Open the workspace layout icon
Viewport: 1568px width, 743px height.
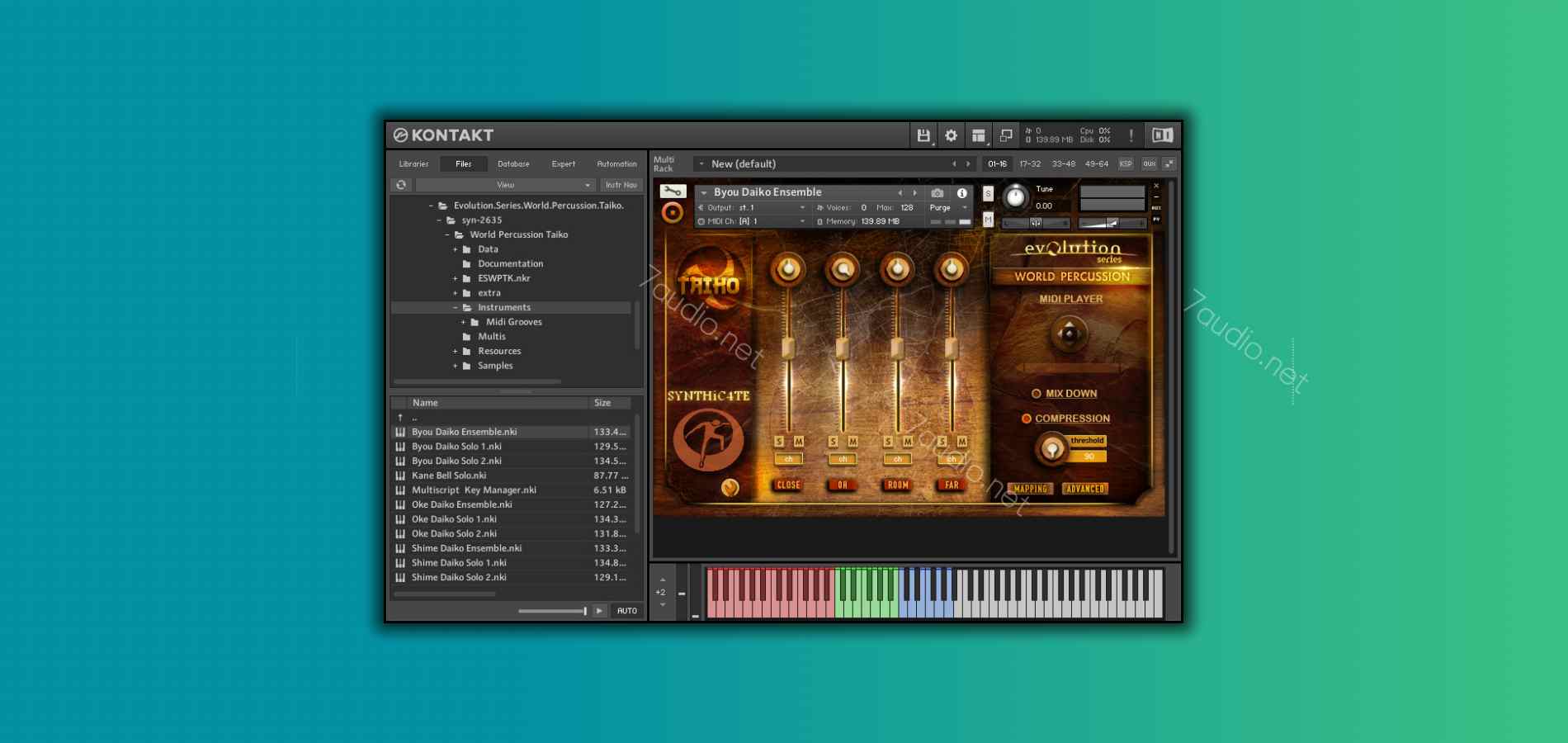click(979, 135)
